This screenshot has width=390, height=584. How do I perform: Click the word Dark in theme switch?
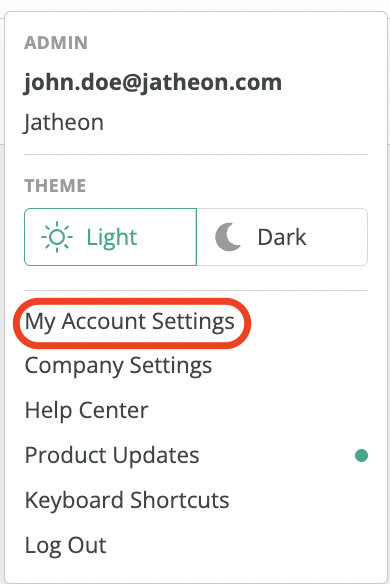[282, 237]
